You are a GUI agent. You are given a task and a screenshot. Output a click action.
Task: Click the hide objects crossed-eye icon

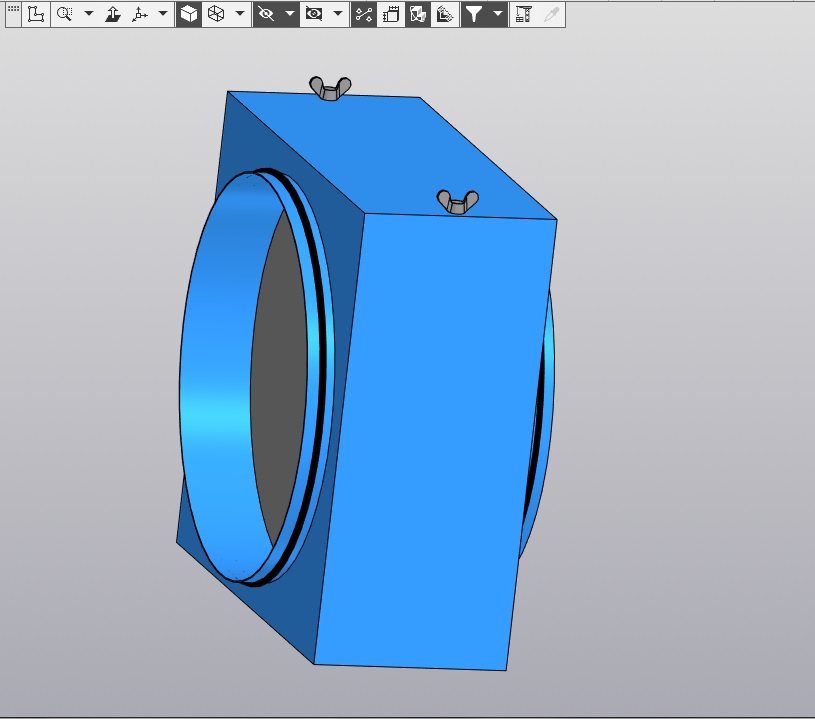click(266, 14)
